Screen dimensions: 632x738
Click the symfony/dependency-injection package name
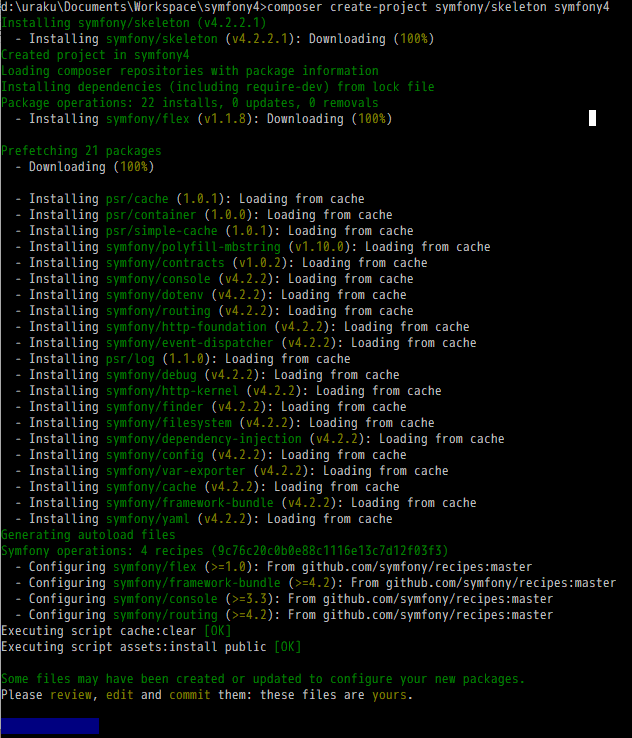(x=203, y=439)
